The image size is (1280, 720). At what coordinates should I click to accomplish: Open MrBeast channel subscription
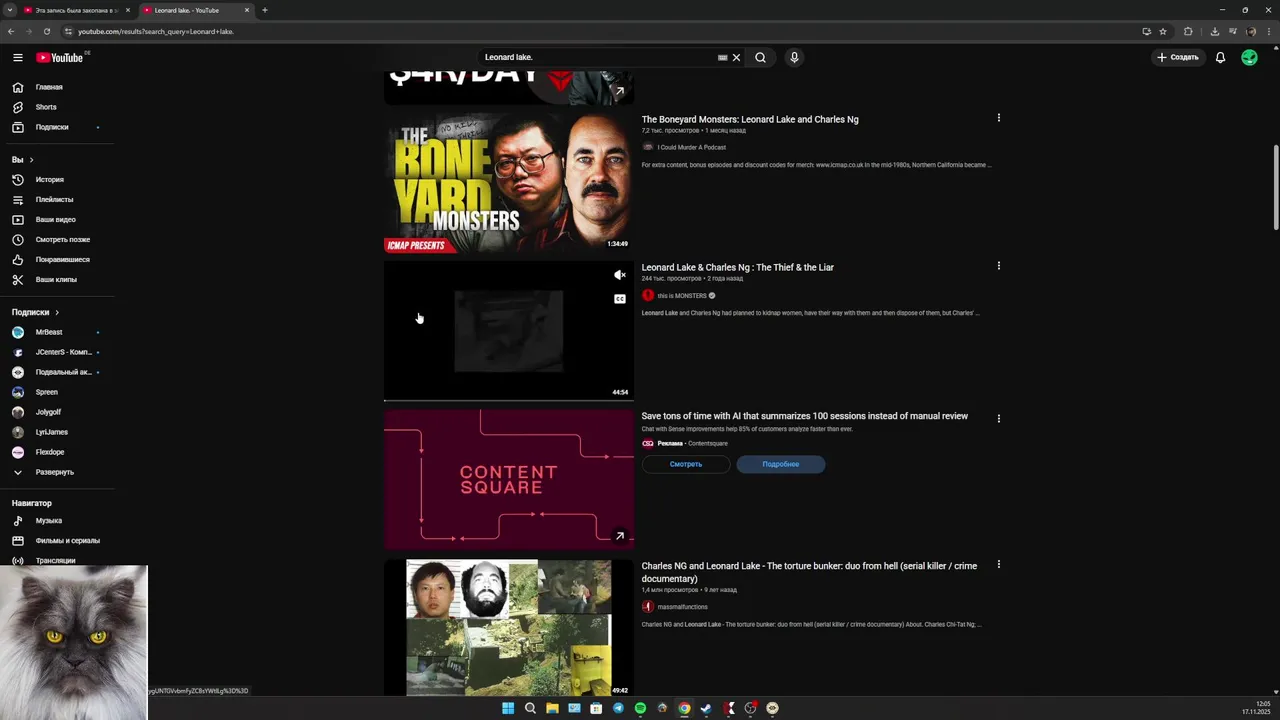click(48, 332)
